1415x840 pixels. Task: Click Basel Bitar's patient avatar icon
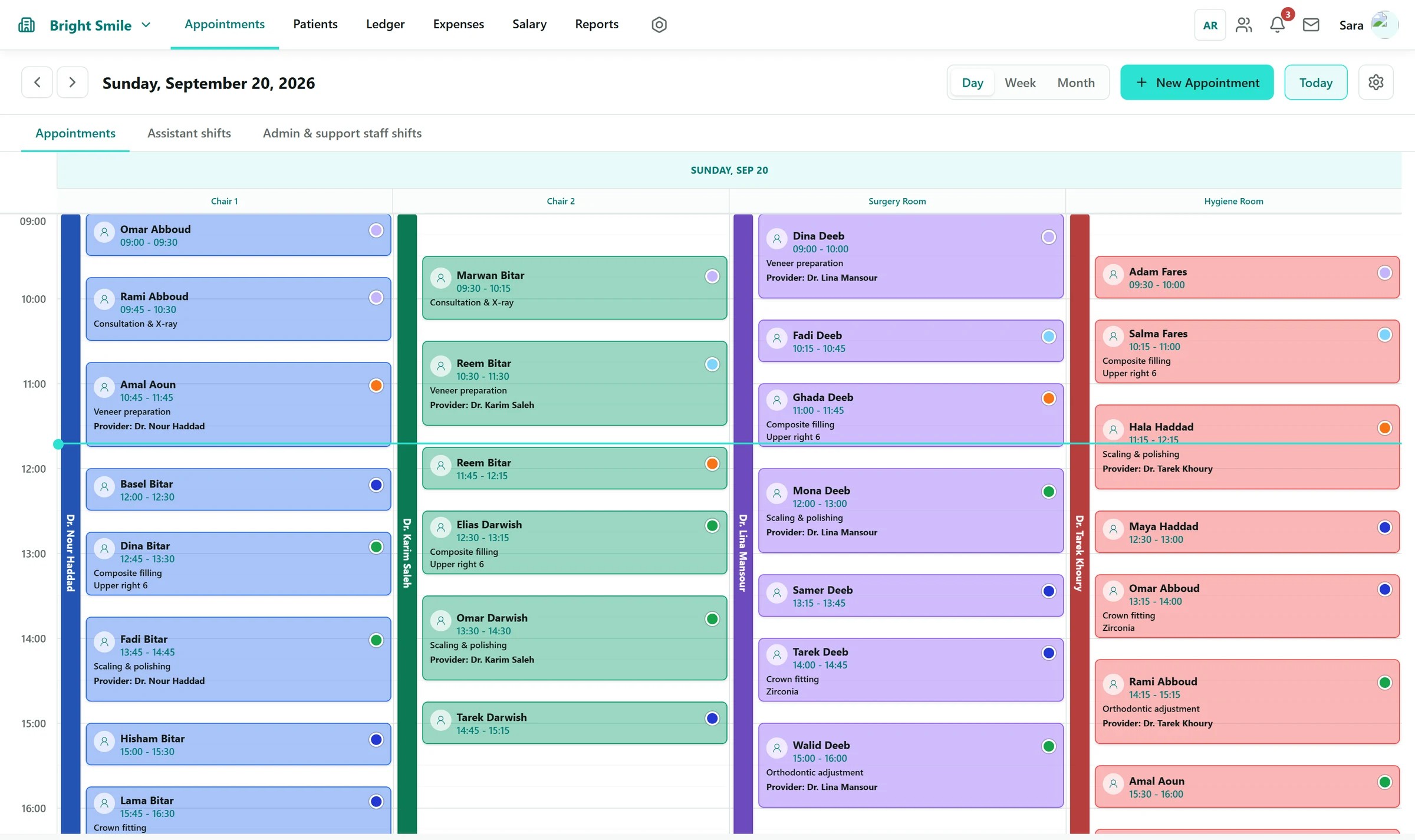104,486
